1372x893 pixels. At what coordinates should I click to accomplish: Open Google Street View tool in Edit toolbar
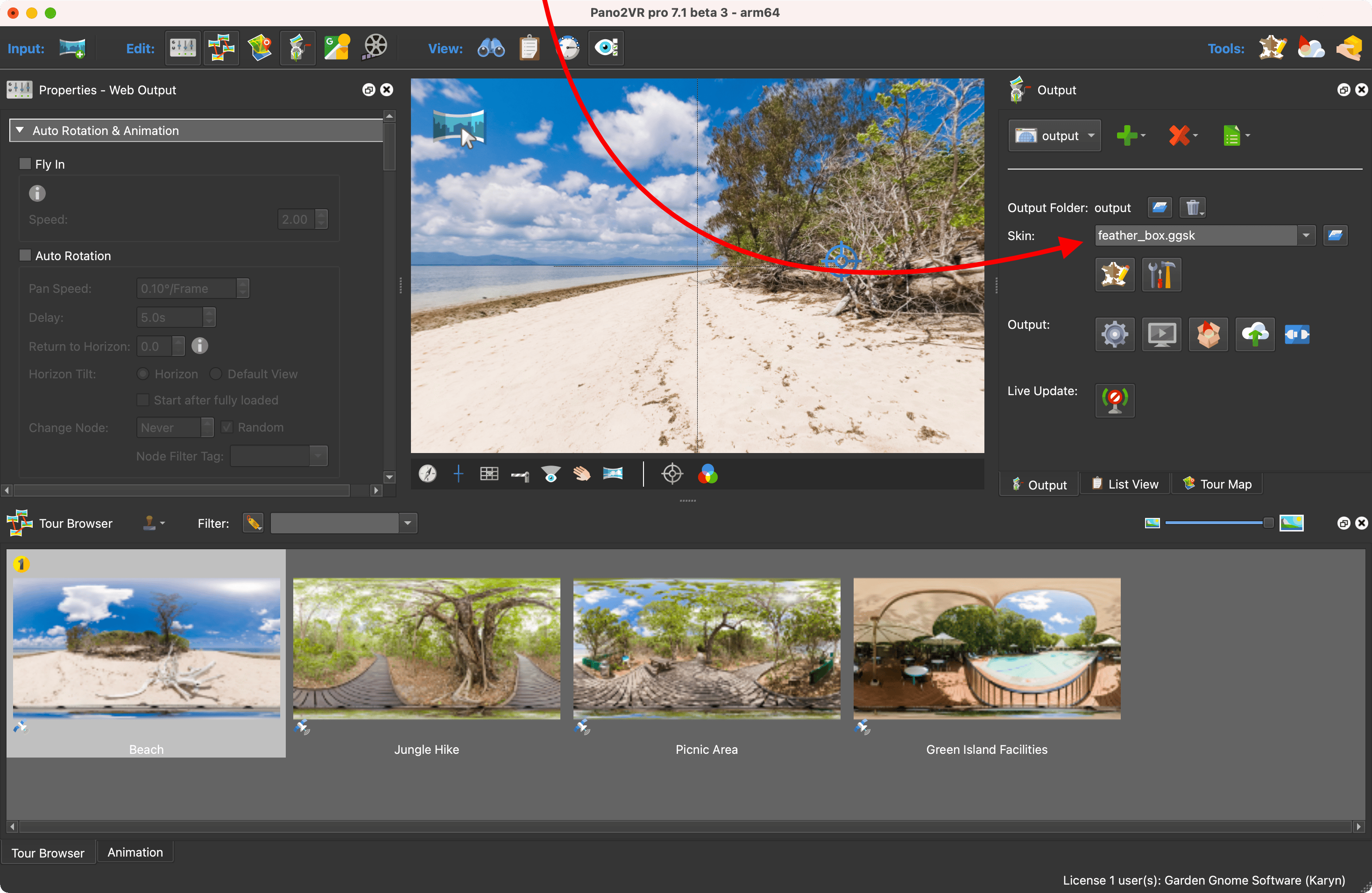(336, 48)
